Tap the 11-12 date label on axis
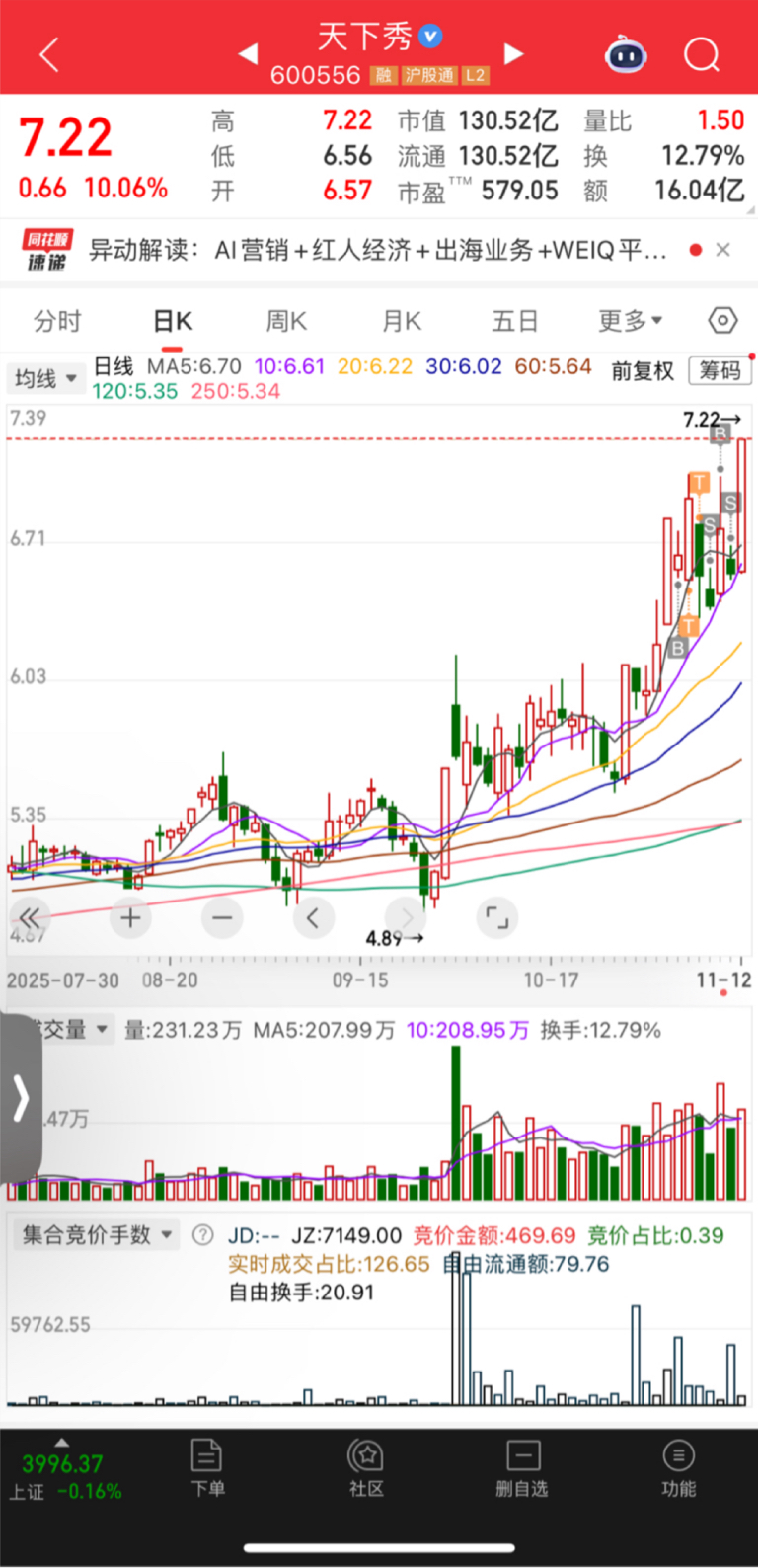758x1568 pixels. pos(723,980)
